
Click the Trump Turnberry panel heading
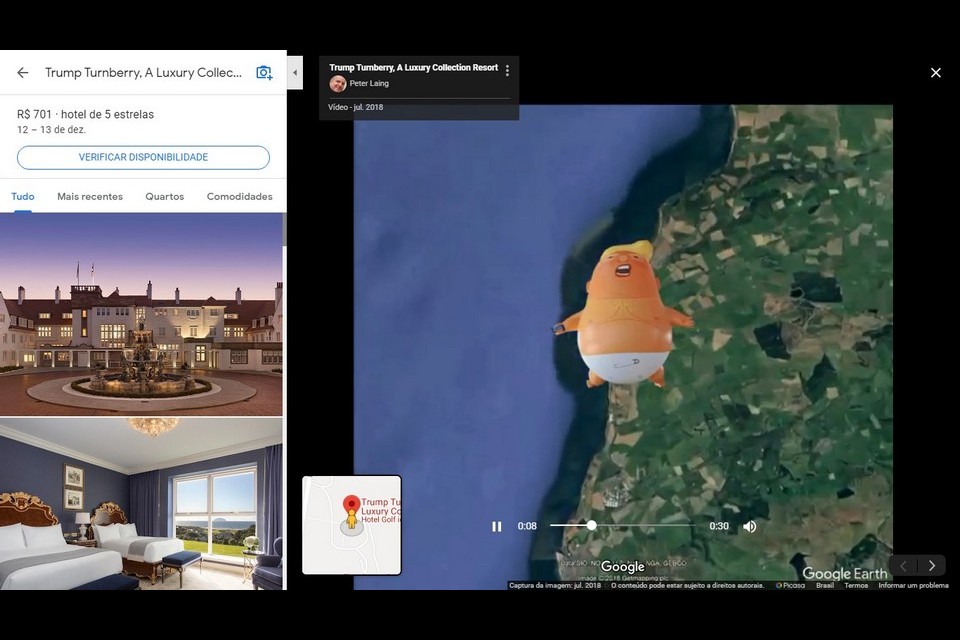point(143,73)
